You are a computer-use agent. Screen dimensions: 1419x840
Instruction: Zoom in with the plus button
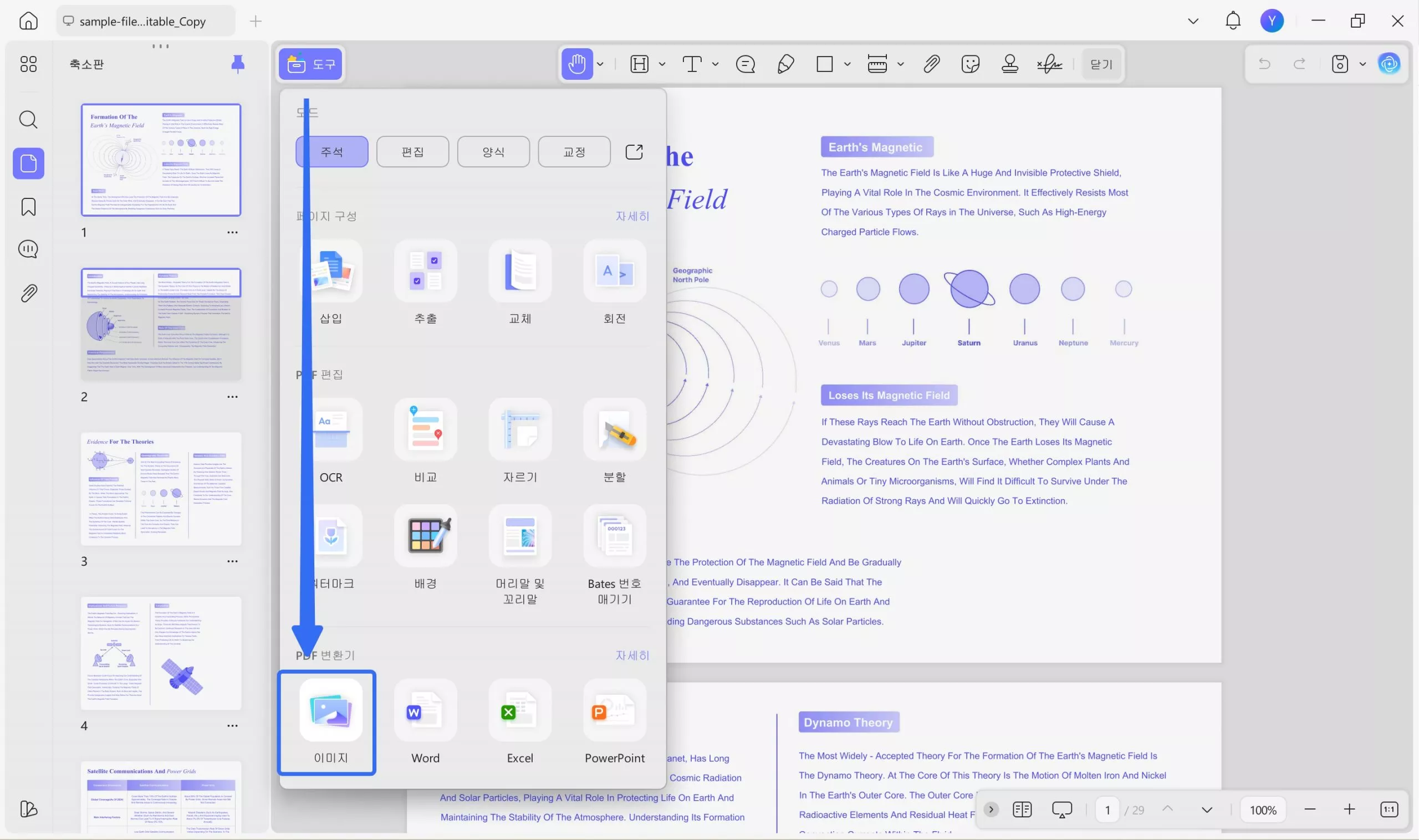pyautogui.click(x=1349, y=810)
